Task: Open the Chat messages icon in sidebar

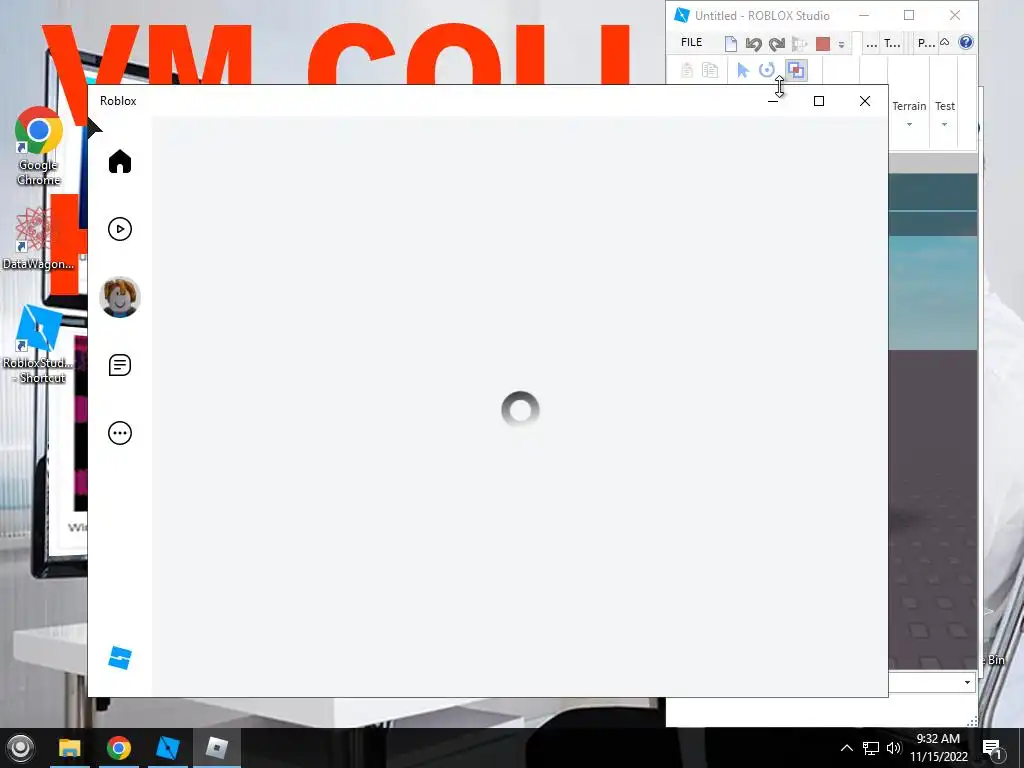Action: [x=120, y=365]
